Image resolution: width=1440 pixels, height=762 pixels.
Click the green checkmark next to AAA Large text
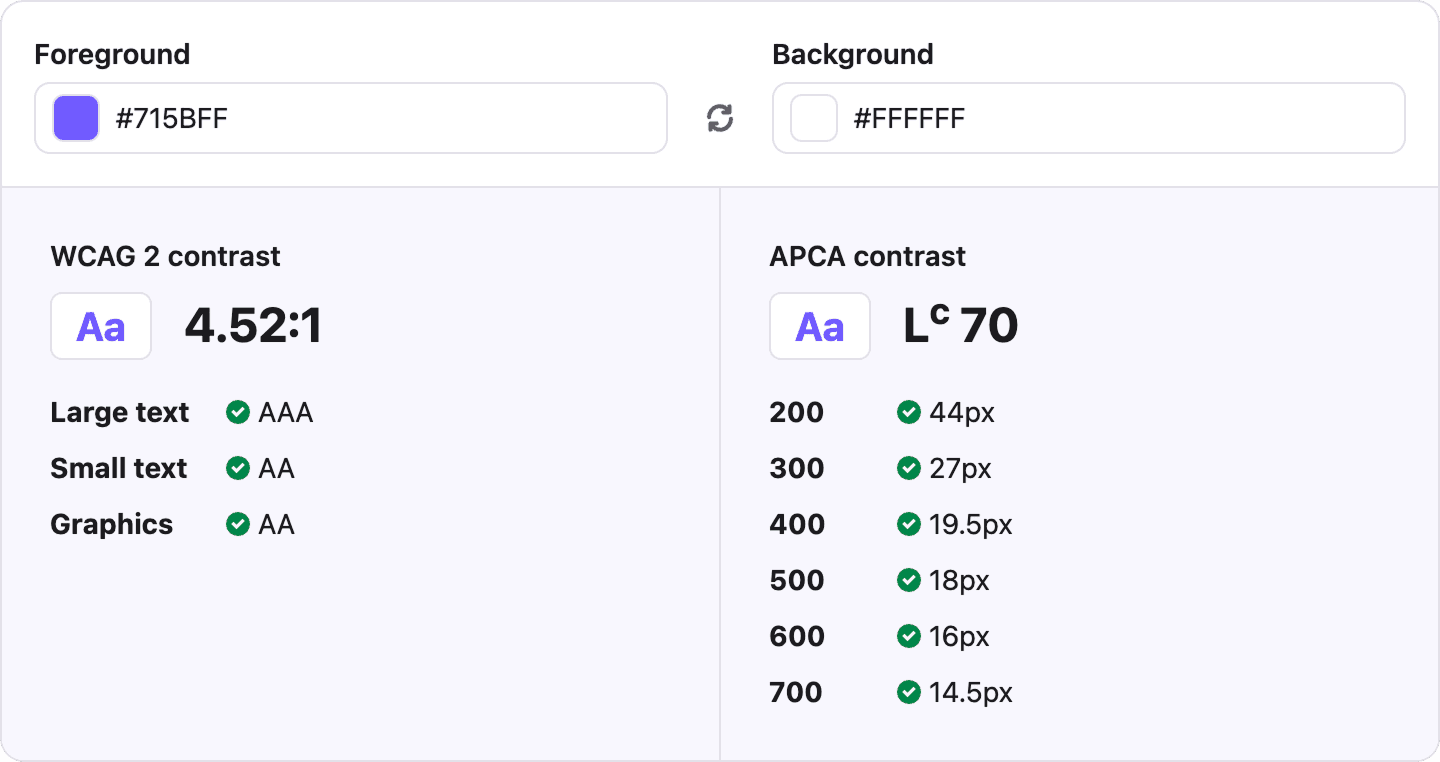point(237,412)
